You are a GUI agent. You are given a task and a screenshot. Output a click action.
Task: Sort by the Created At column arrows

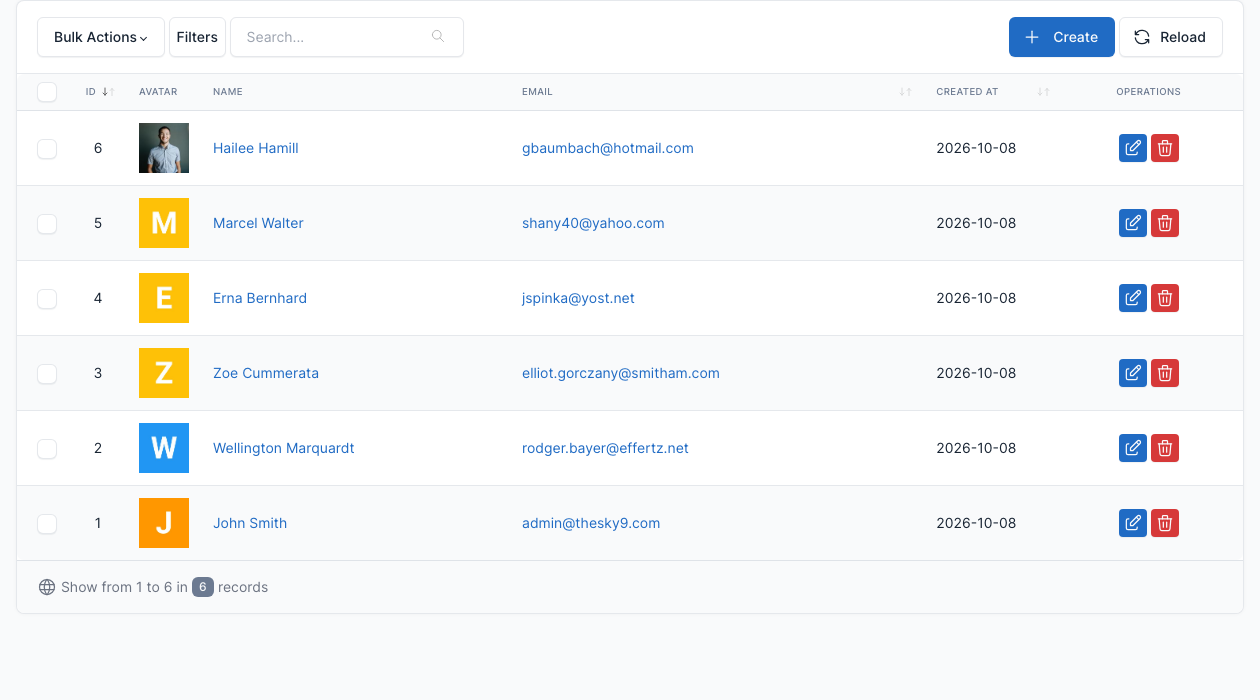click(1043, 92)
